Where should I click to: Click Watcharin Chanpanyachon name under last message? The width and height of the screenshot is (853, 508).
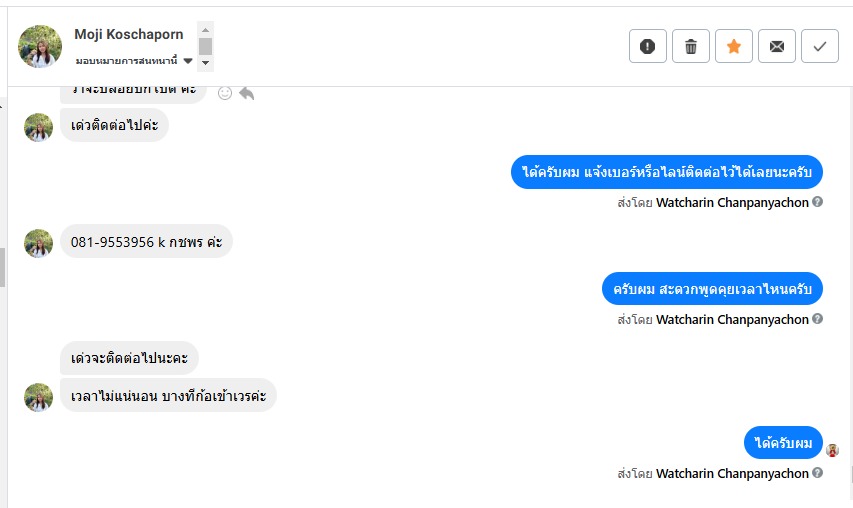(732, 473)
